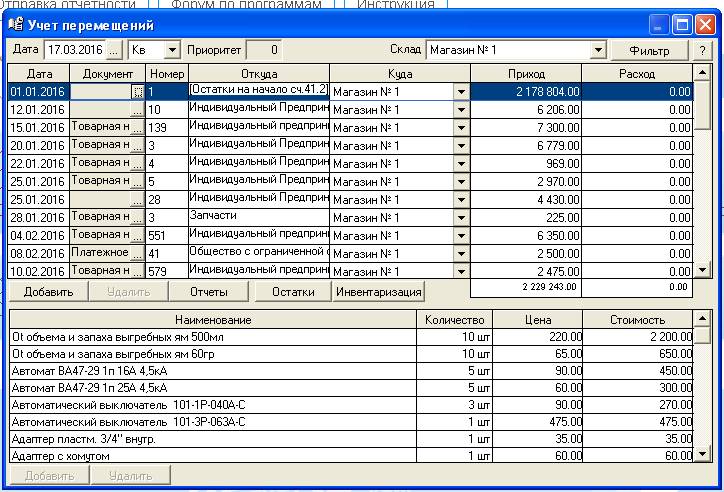Launch the Инвентаризация button

(x=379, y=292)
